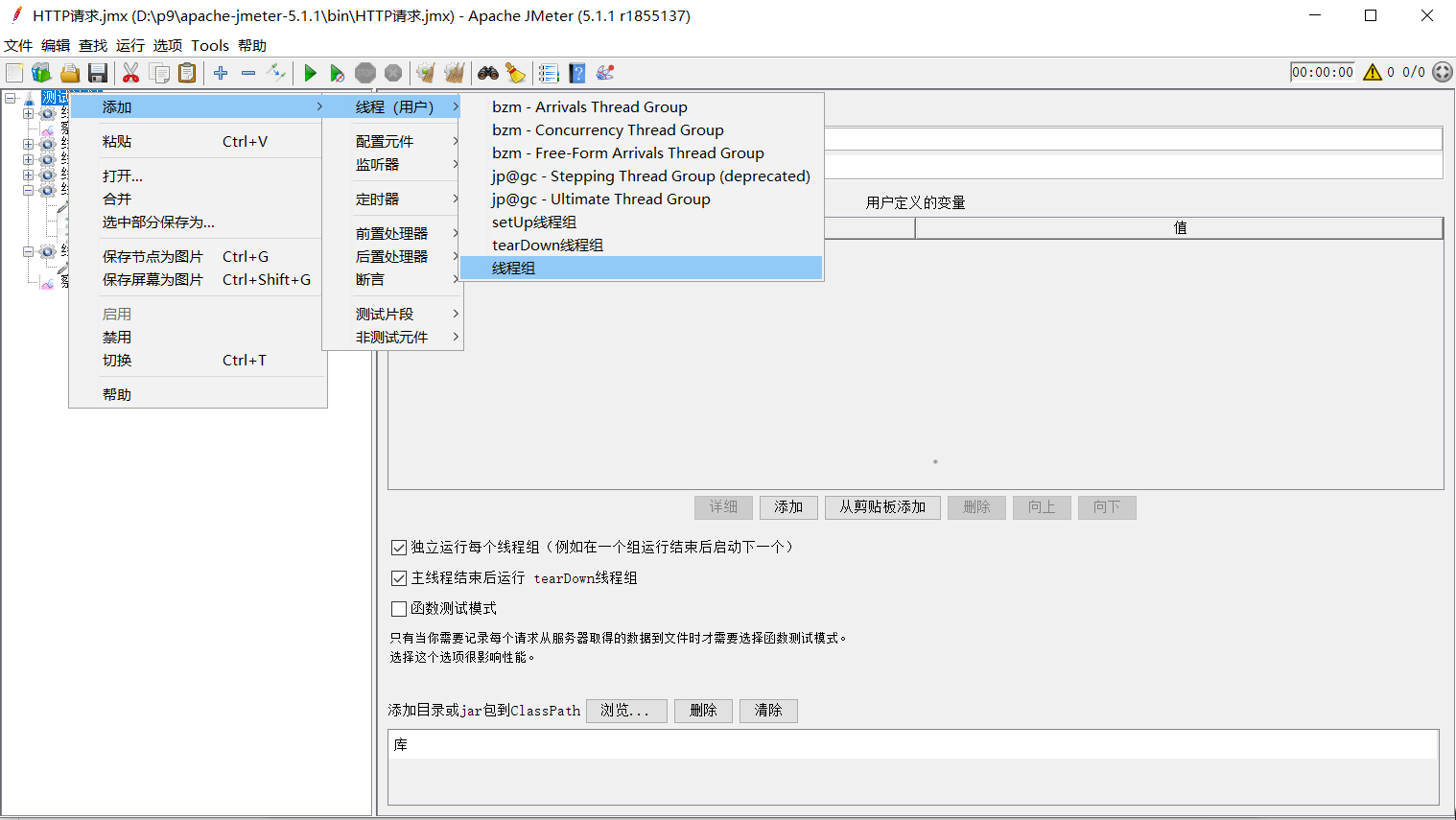The width and height of the screenshot is (1456, 820).
Task: Enable 函数测试模式 checkbox
Action: (399, 609)
